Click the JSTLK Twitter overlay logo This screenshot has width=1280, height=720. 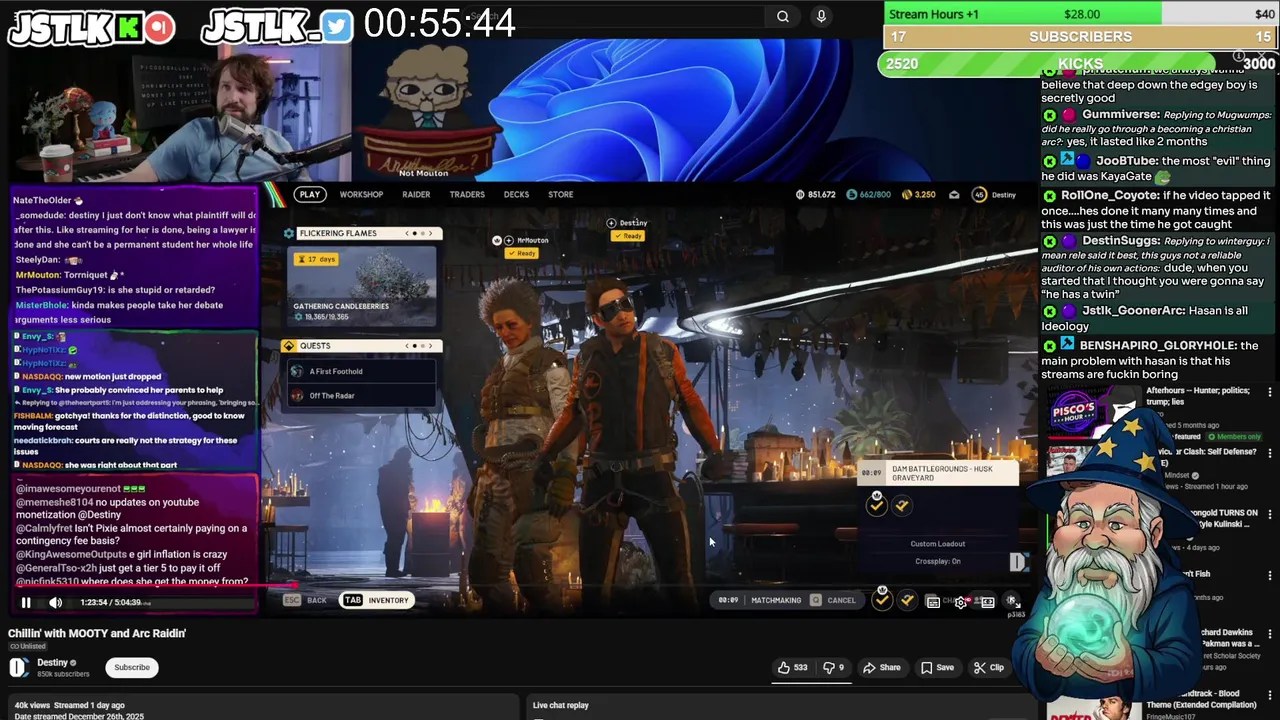(x=277, y=28)
